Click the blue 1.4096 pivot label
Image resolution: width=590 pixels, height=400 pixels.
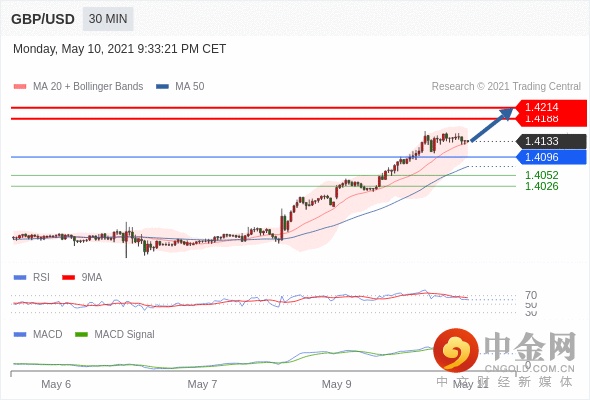[551, 157]
